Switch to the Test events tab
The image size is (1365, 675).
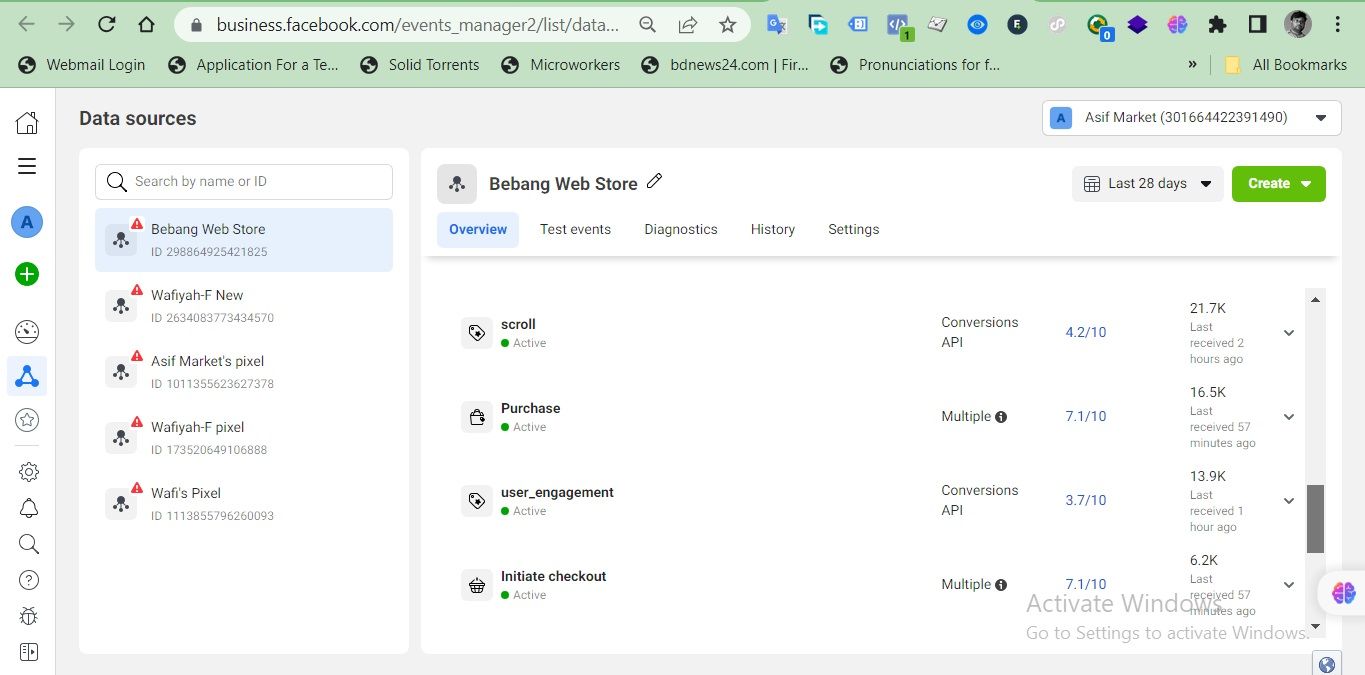tap(575, 229)
